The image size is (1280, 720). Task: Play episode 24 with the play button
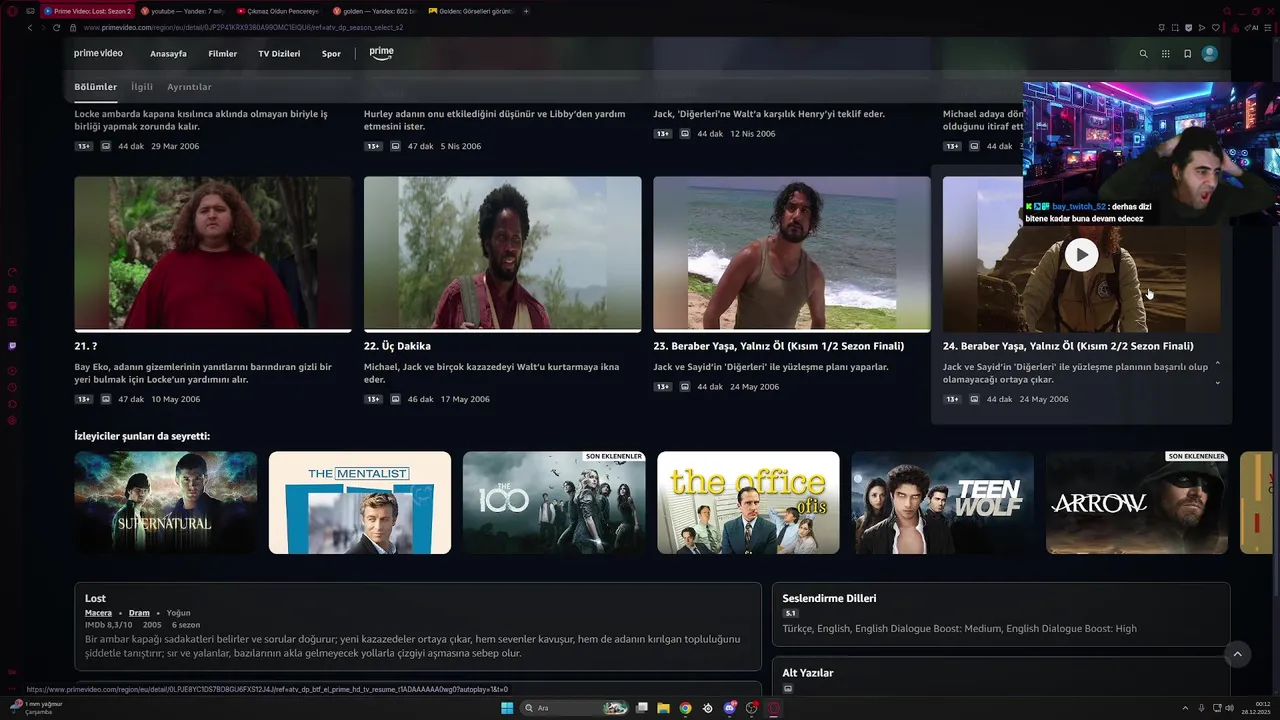click(x=1081, y=255)
